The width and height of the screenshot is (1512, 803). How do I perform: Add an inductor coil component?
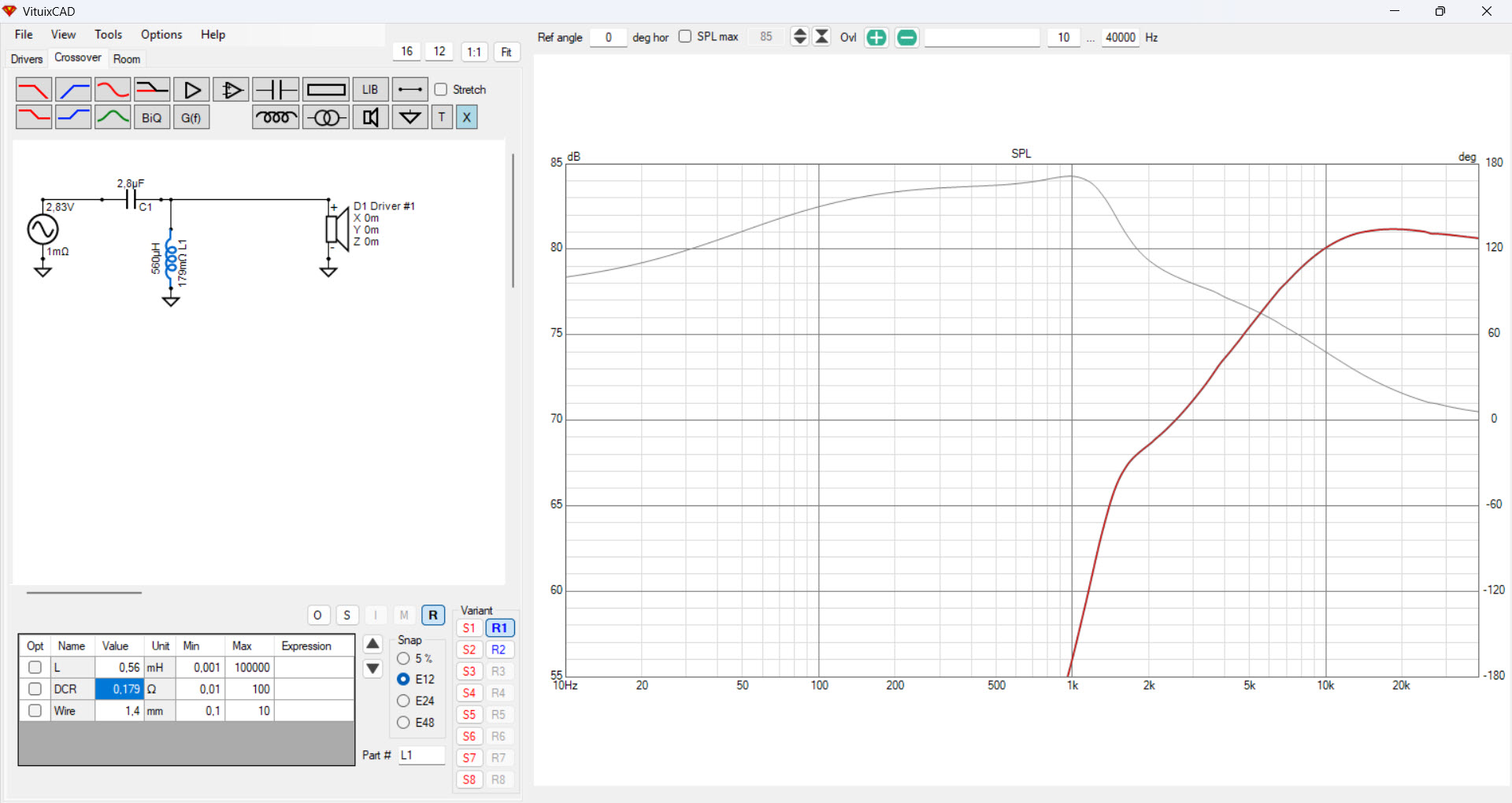[x=276, y=117]
